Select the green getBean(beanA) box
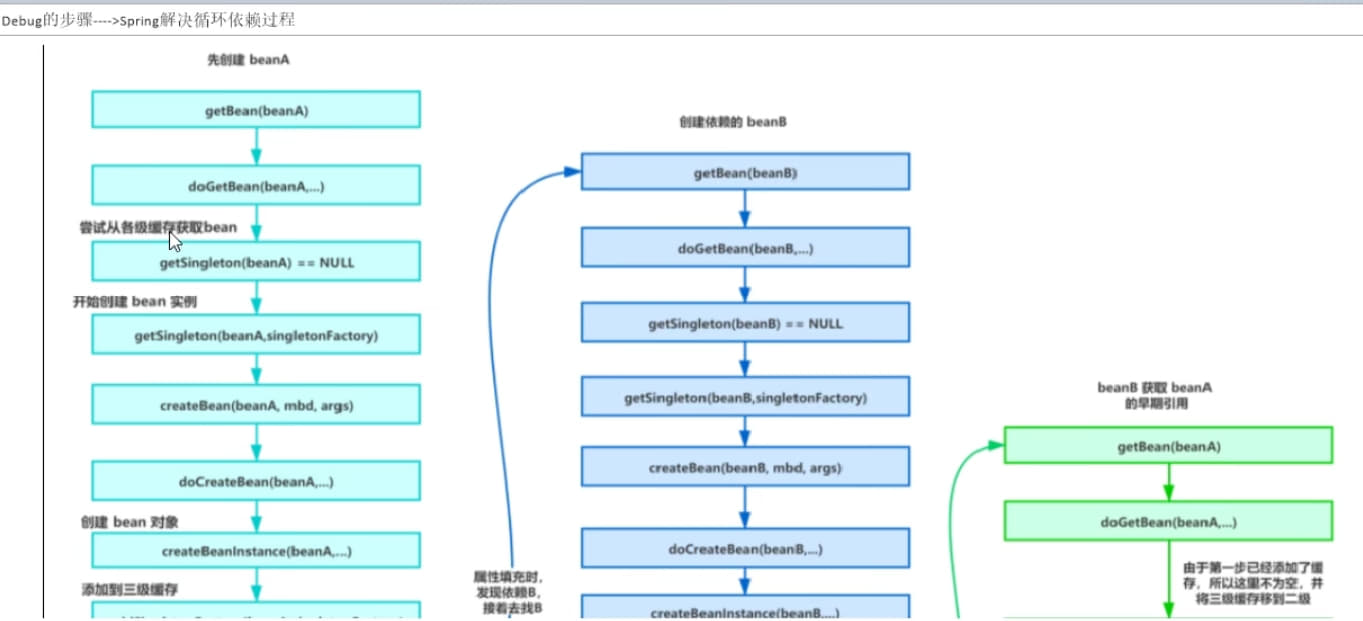The width and height of the screenshot is (1363, 621). 1168,446
